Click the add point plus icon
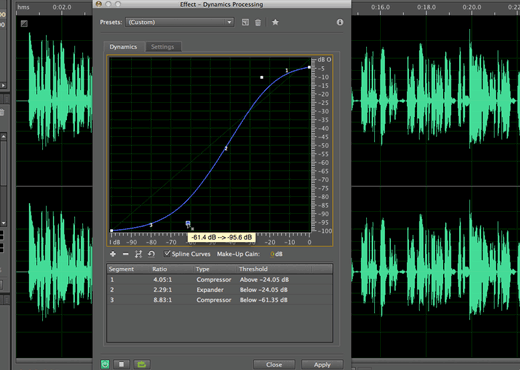This screenshot has height=370, width=520. [x=113, y=254]
